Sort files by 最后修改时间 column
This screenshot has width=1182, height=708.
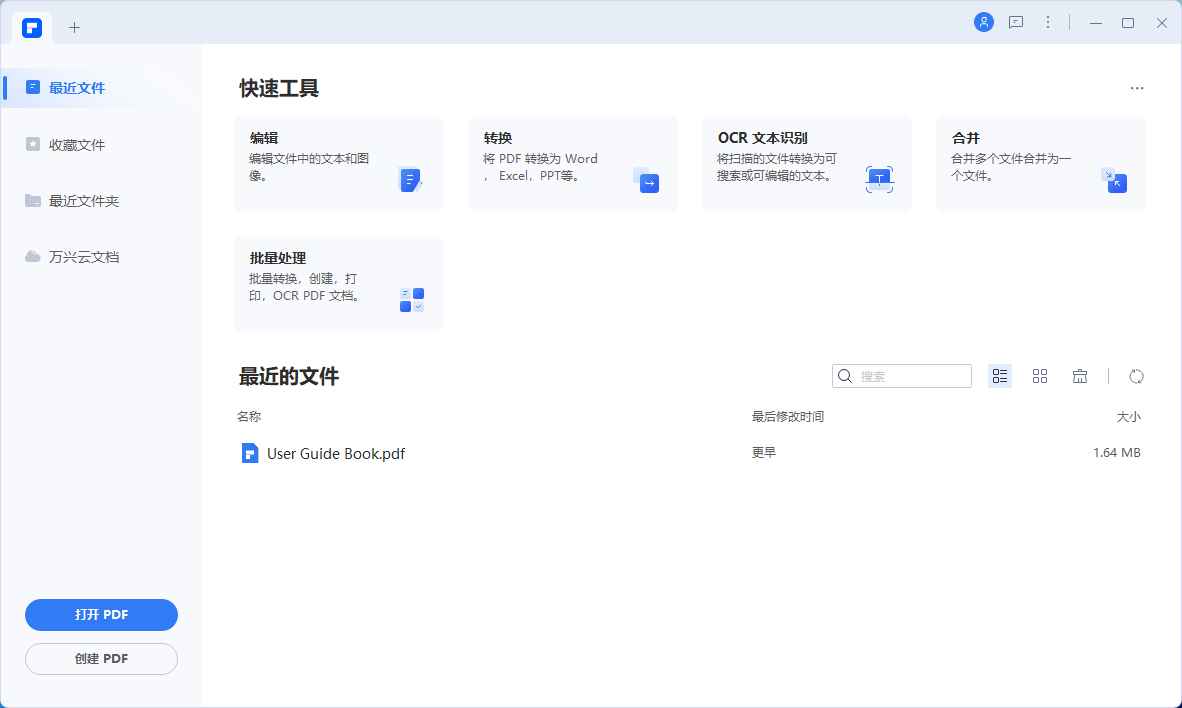coord(787,416)
